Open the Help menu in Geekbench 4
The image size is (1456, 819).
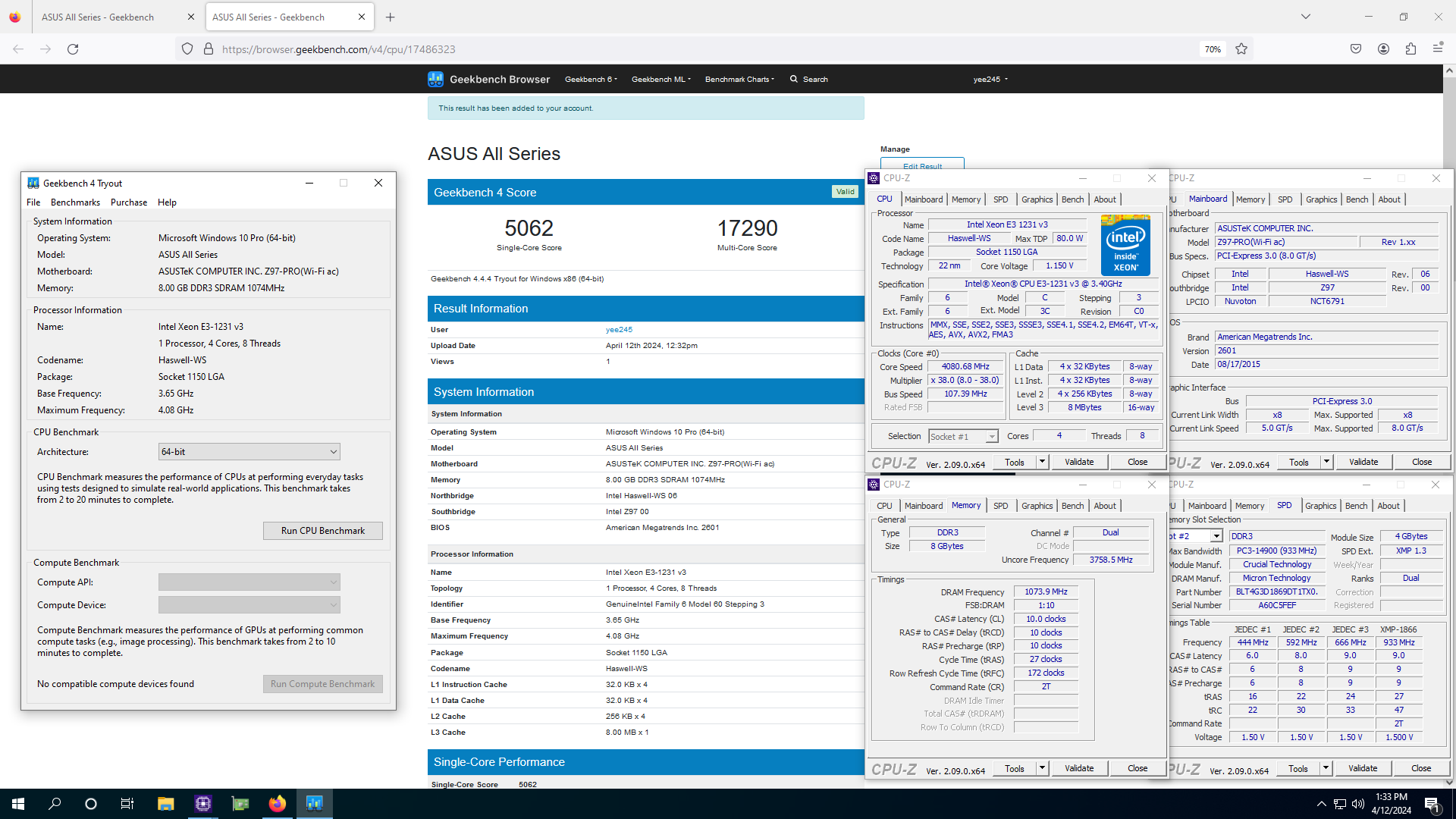tap(167, 202)
